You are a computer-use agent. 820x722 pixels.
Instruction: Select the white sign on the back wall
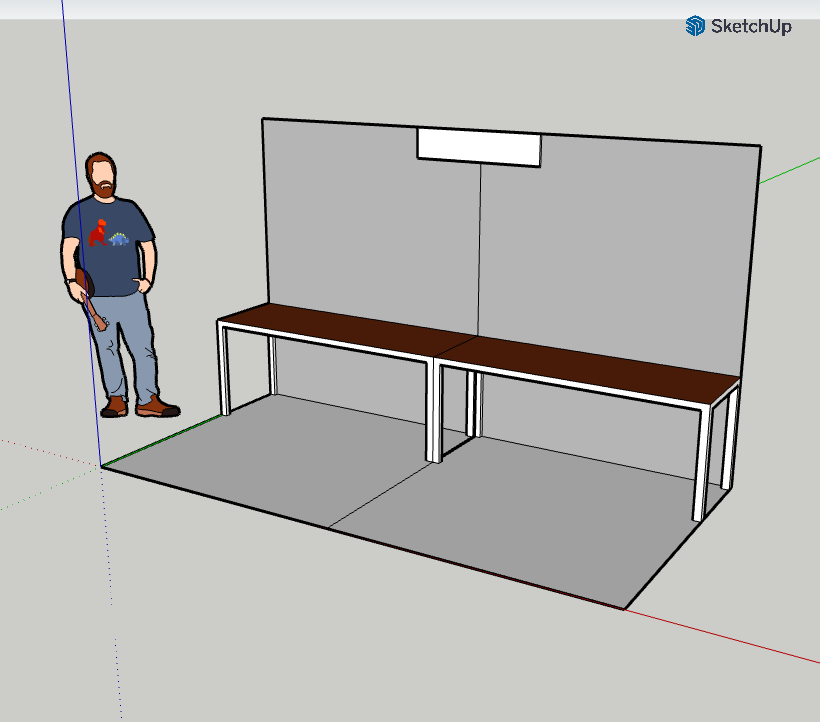(x=478, y=147)
